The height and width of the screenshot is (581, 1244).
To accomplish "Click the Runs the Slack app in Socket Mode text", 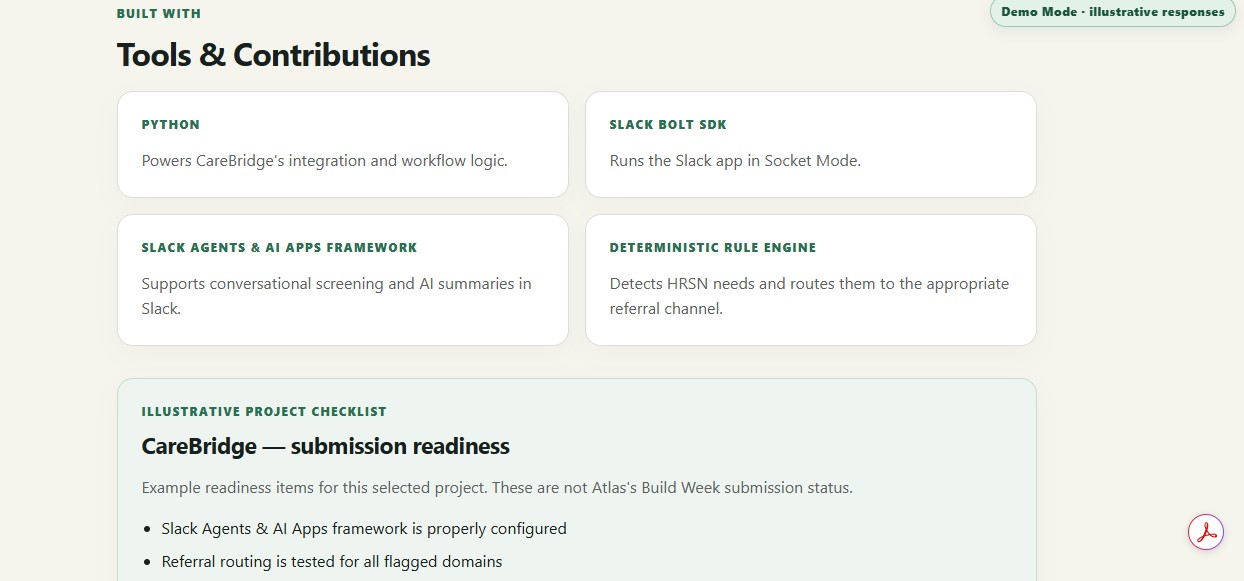I will pos(735,160).
